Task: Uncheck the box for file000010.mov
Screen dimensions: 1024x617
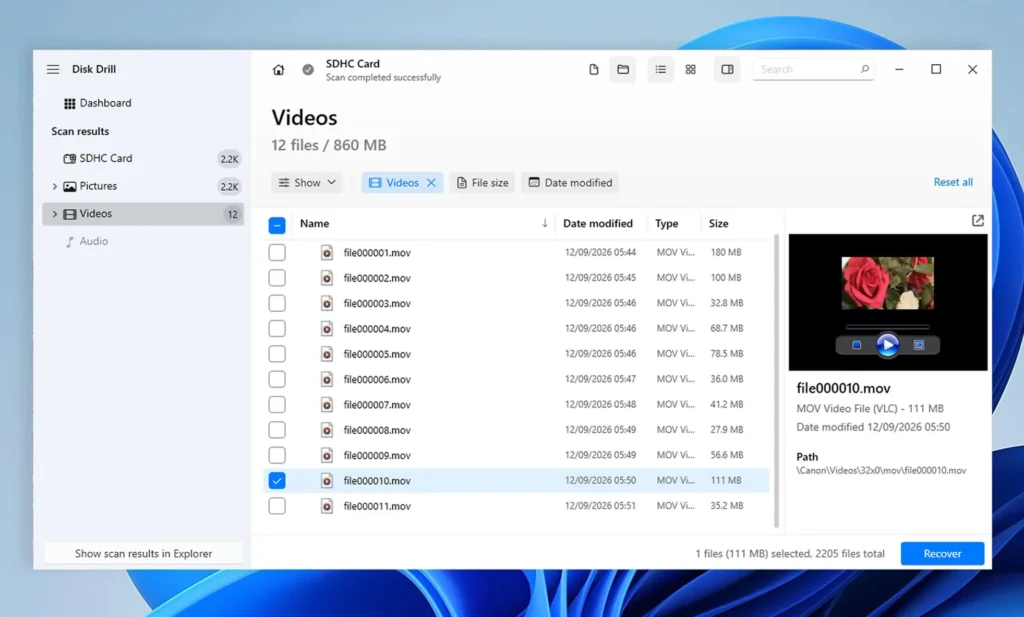Action: pyautogui.click(x=277, y=481)
